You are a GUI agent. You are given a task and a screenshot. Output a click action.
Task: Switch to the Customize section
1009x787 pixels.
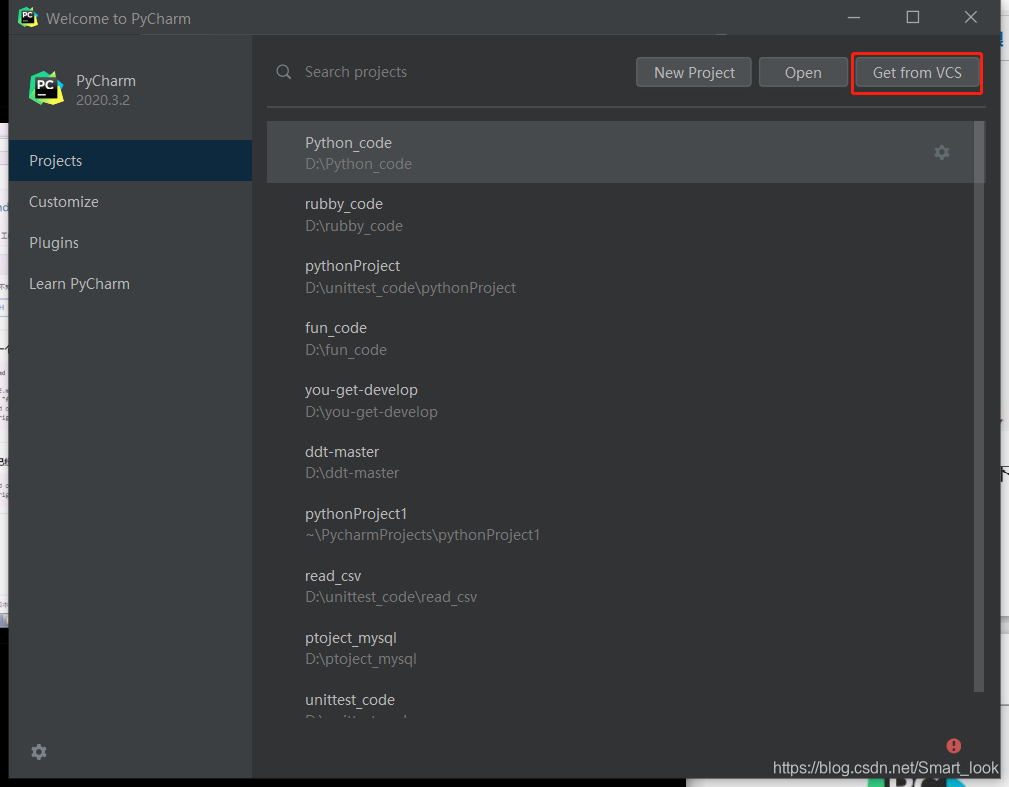(131, 202)
